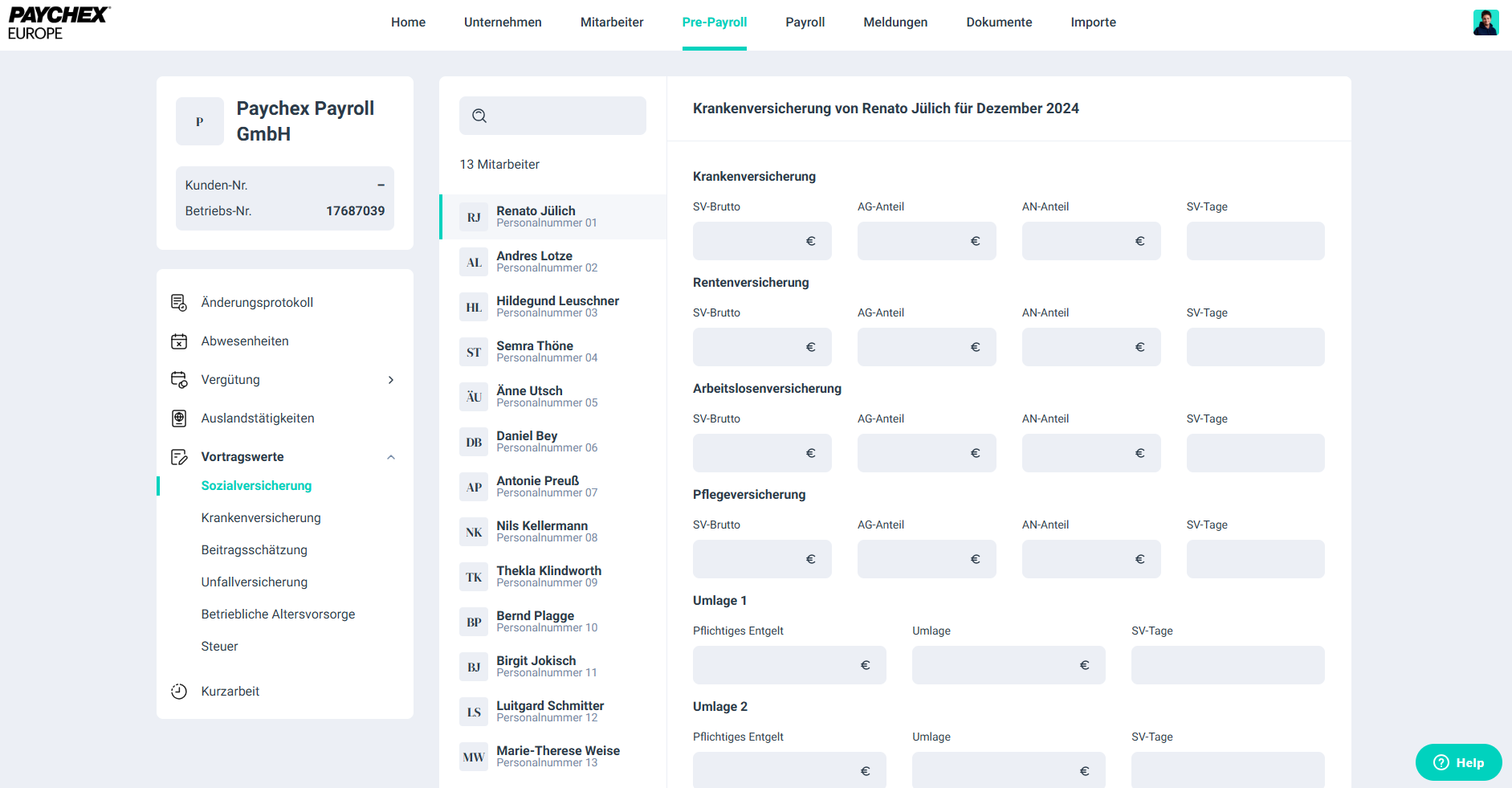Screen dimensions: 1512x788
Task: Click the Abwesenheiten calendar icon
Action: pyautogui.click(x=178, y=341)
